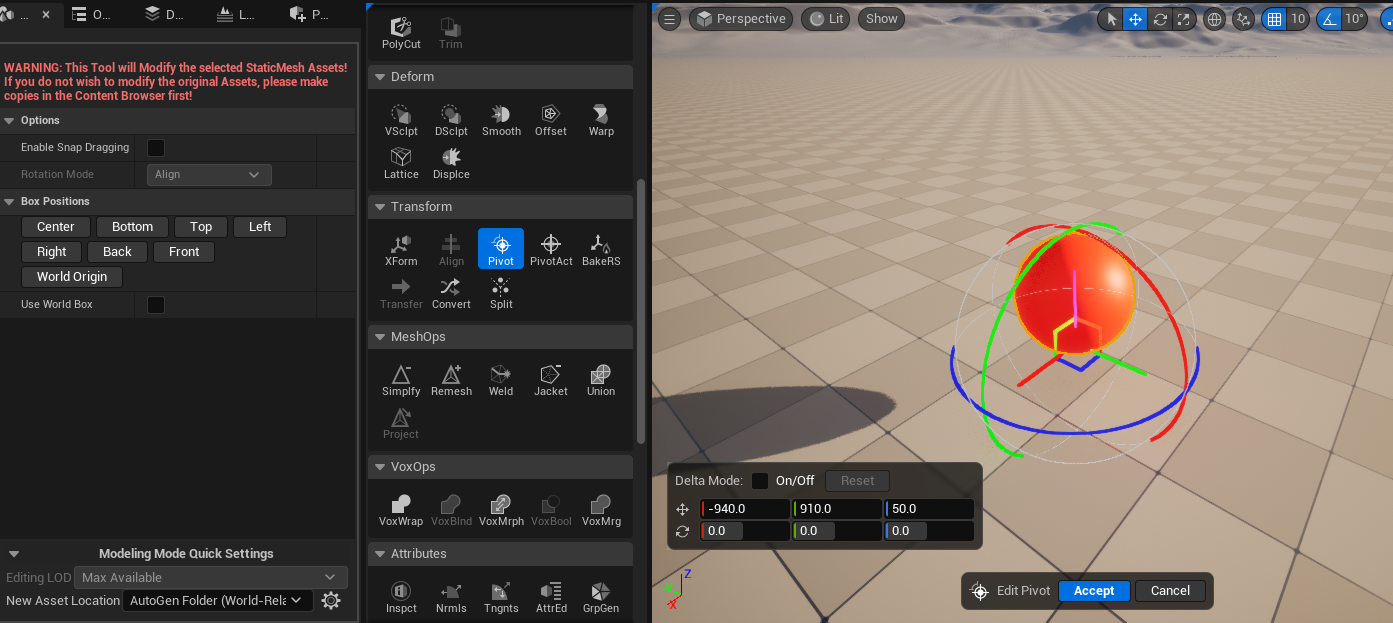The width and height of the screenshot is (1393, 623).
Task: Activate the XForm transform tool
Action: (x=401, y=250)
